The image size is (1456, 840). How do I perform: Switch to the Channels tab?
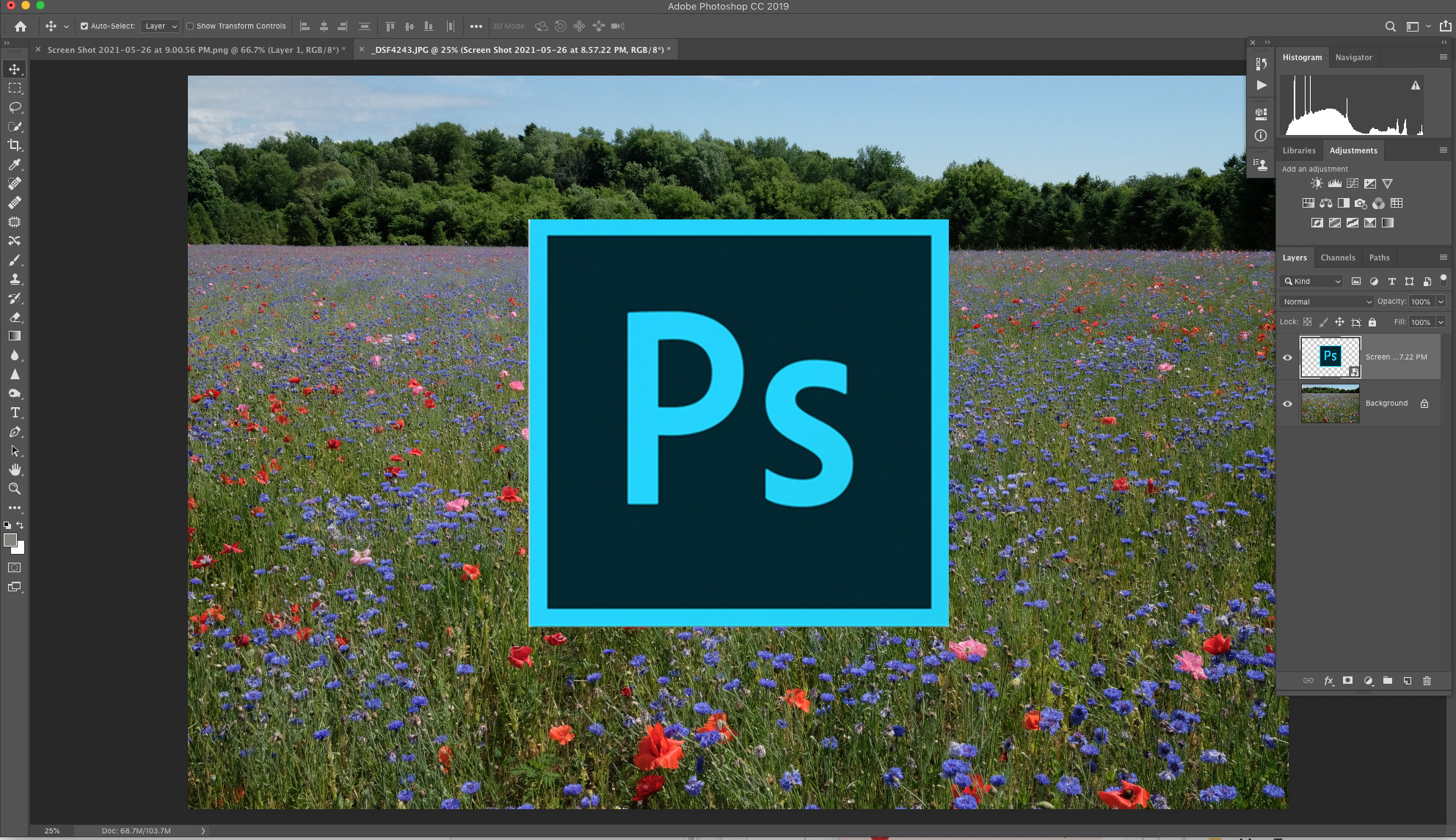click(1337, 258)
